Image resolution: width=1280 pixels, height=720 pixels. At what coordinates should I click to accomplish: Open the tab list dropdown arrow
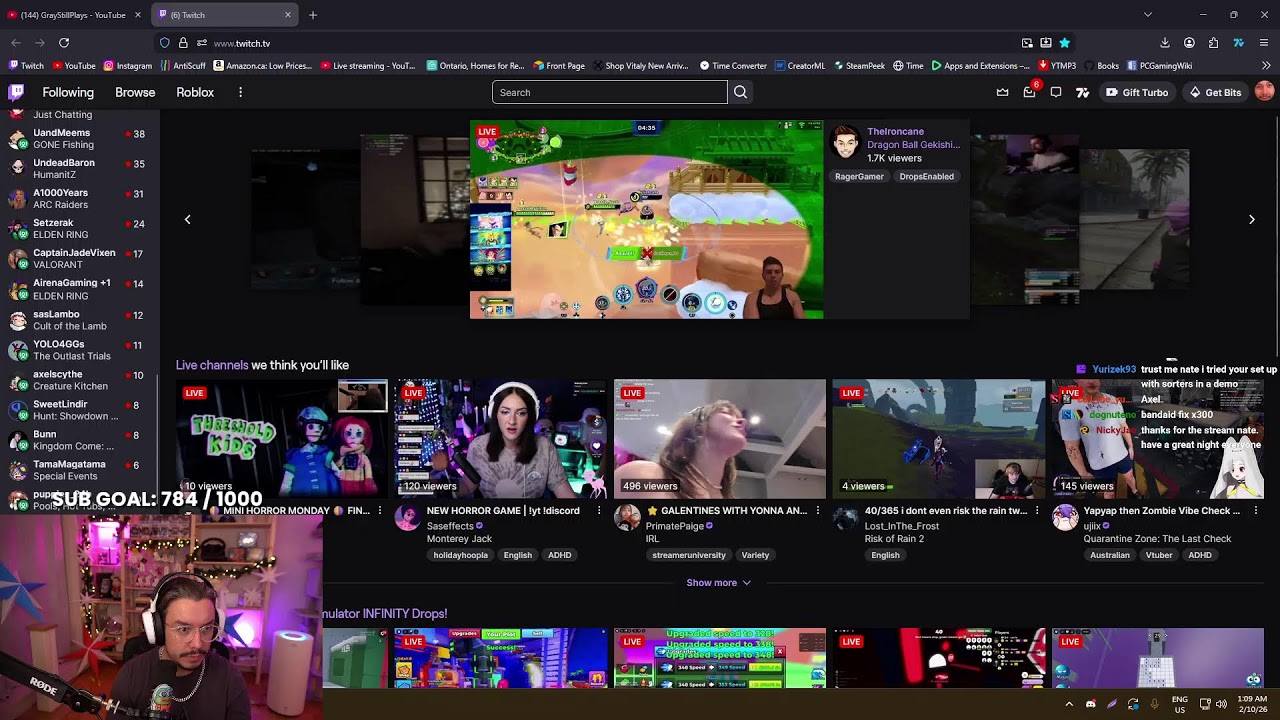tap(1147, 15)
